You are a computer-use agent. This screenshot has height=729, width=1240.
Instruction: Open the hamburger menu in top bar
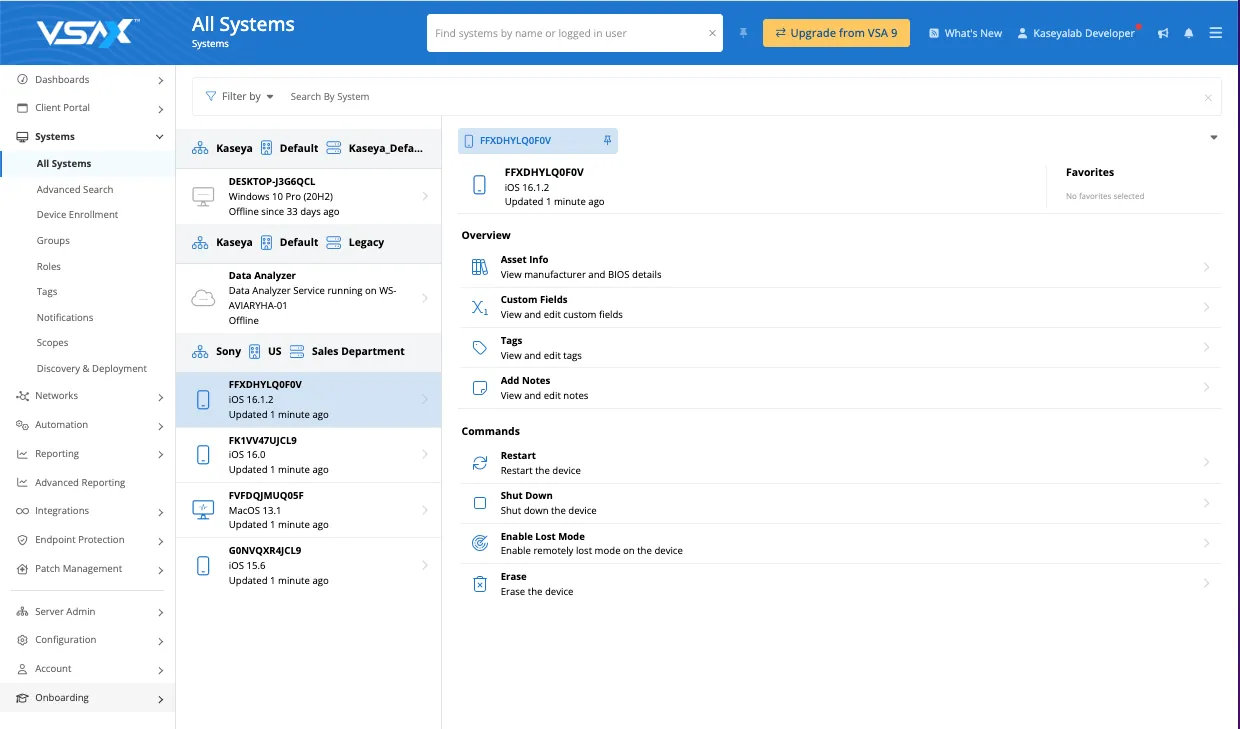point(1215,33)
